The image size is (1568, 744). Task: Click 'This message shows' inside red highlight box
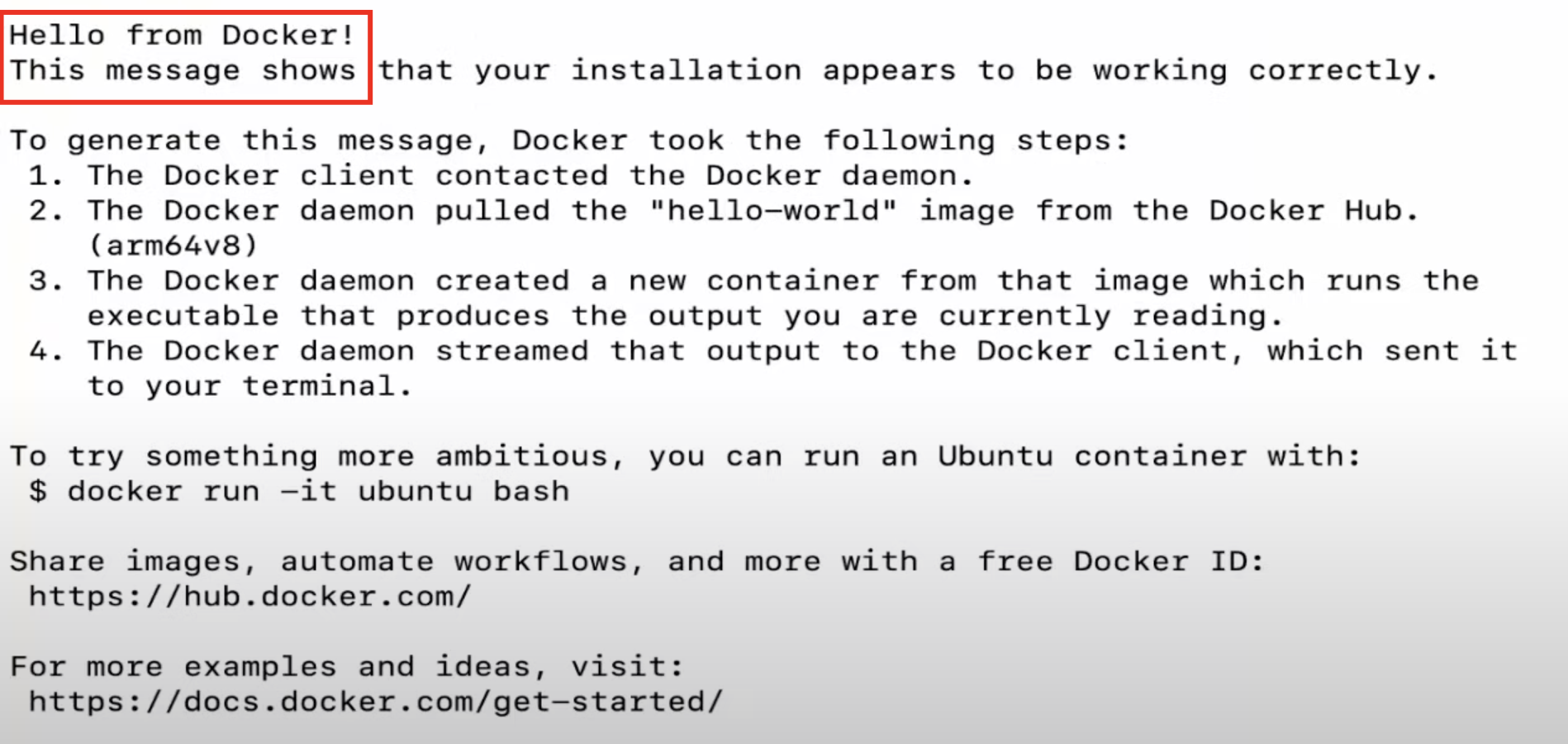(x=183, y=70)
